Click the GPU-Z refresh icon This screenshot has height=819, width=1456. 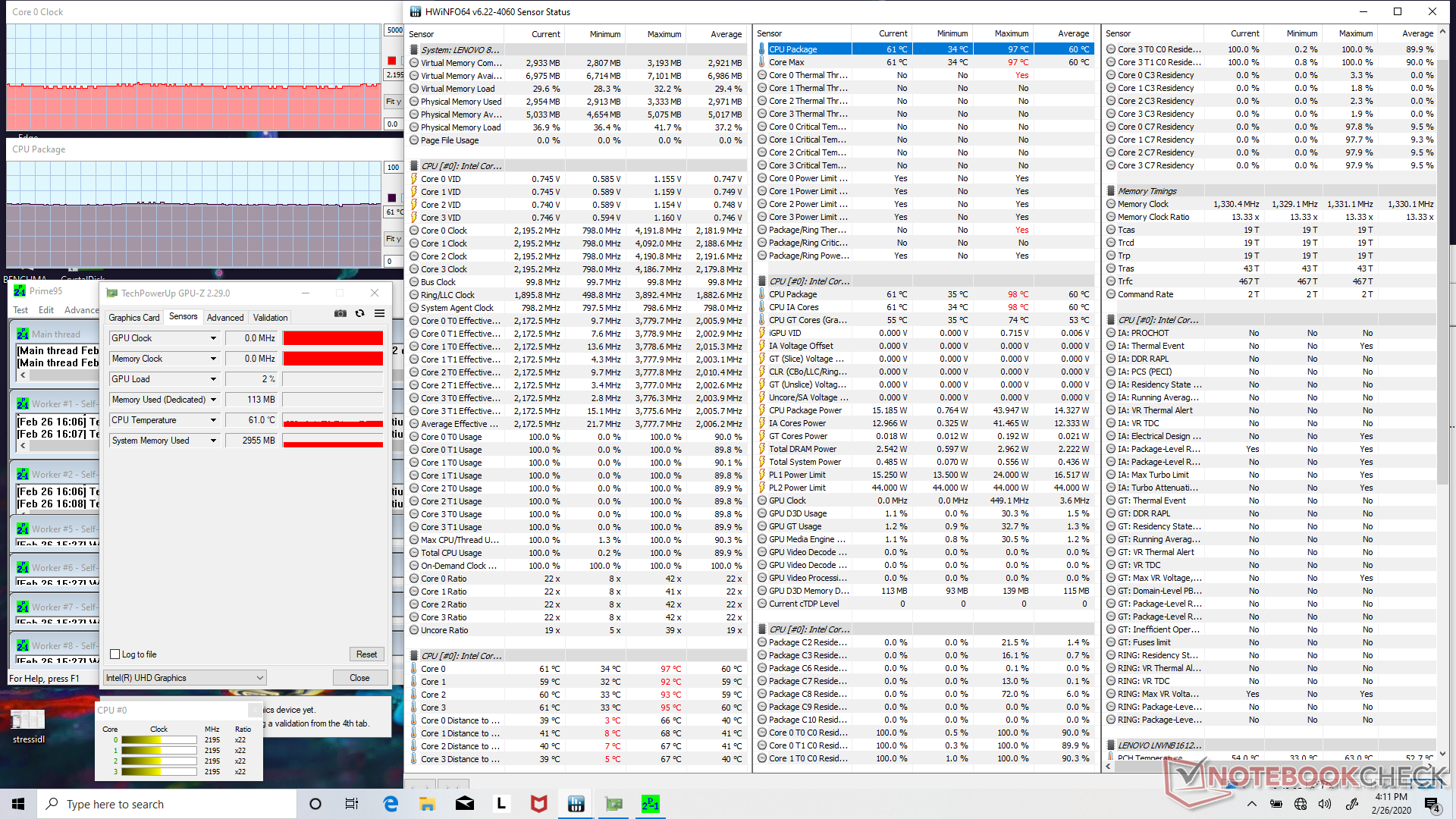pyautogui.click(x=360, y=313)
